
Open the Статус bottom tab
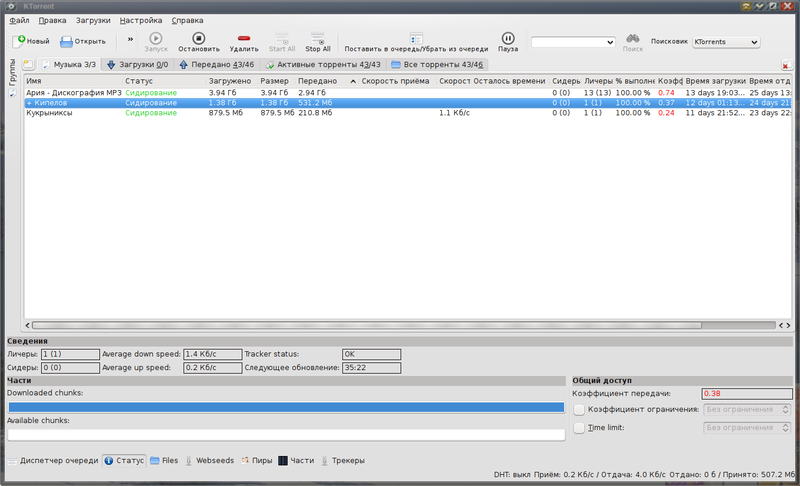point(124,461)
